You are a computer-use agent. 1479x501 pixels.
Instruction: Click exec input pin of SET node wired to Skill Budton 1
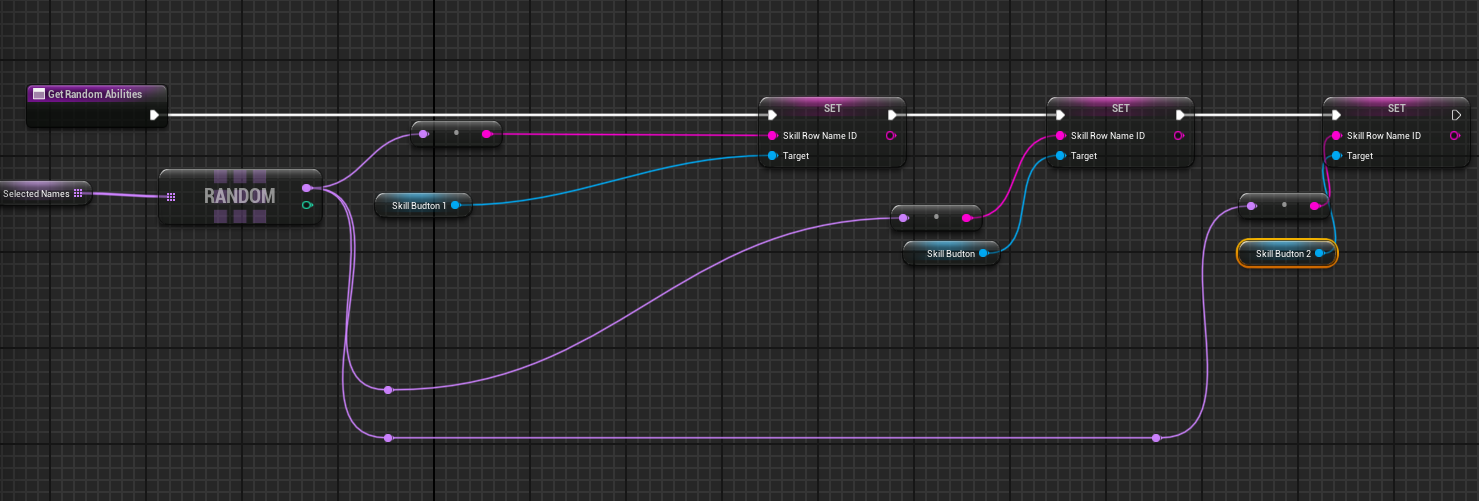pos(772,115)
